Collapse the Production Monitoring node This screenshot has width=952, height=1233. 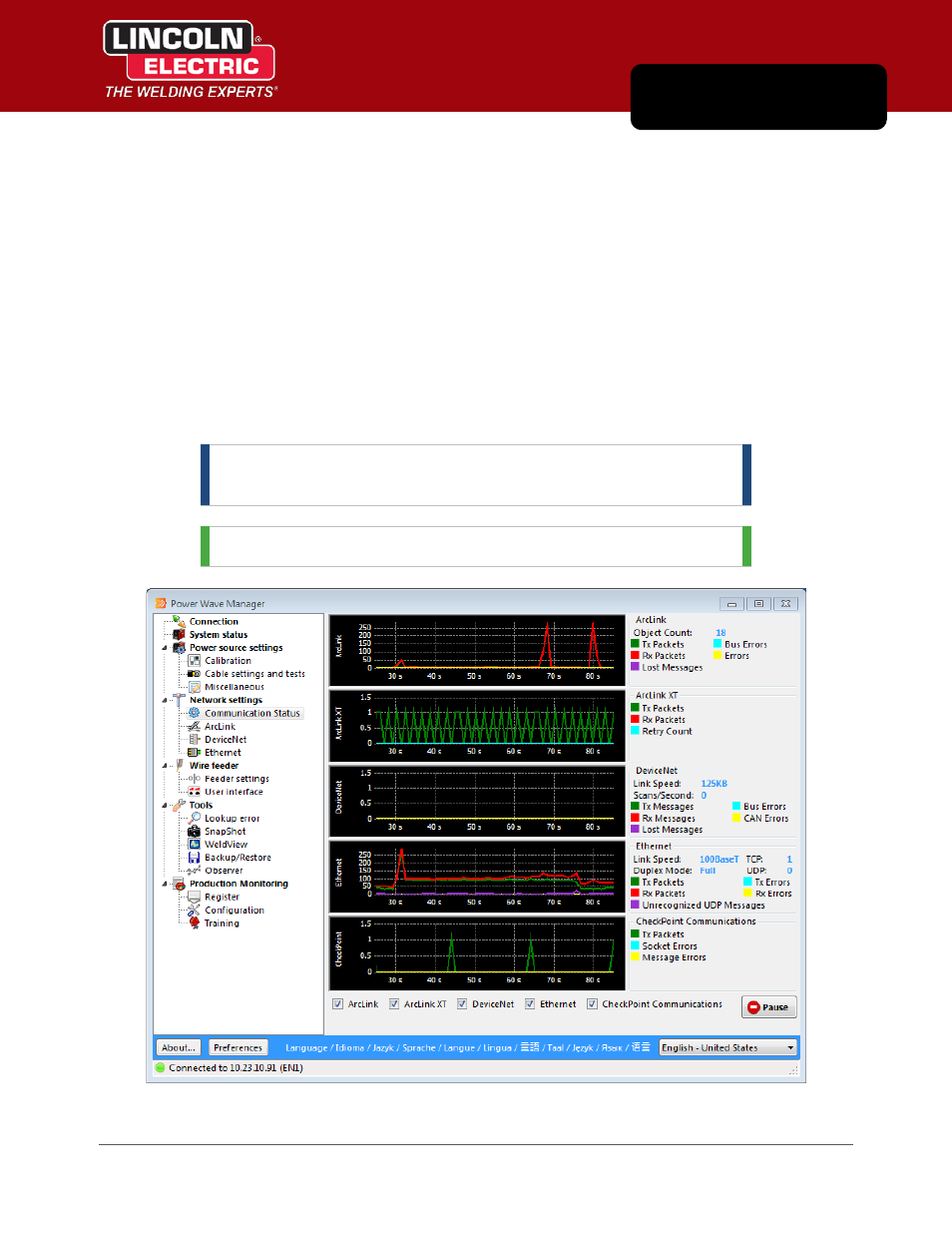[165, 885]
